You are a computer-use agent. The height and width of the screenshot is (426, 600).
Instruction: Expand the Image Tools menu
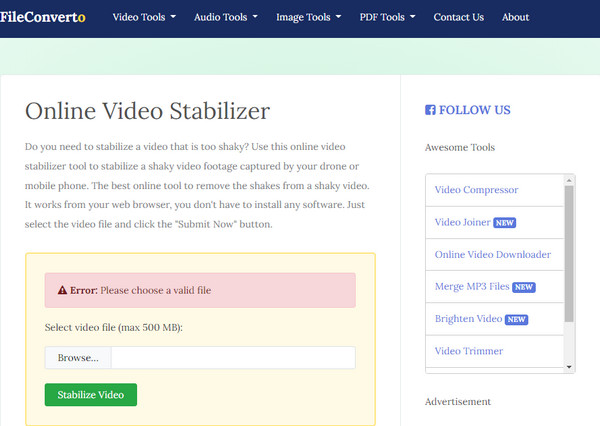click(x=308, y=17)
